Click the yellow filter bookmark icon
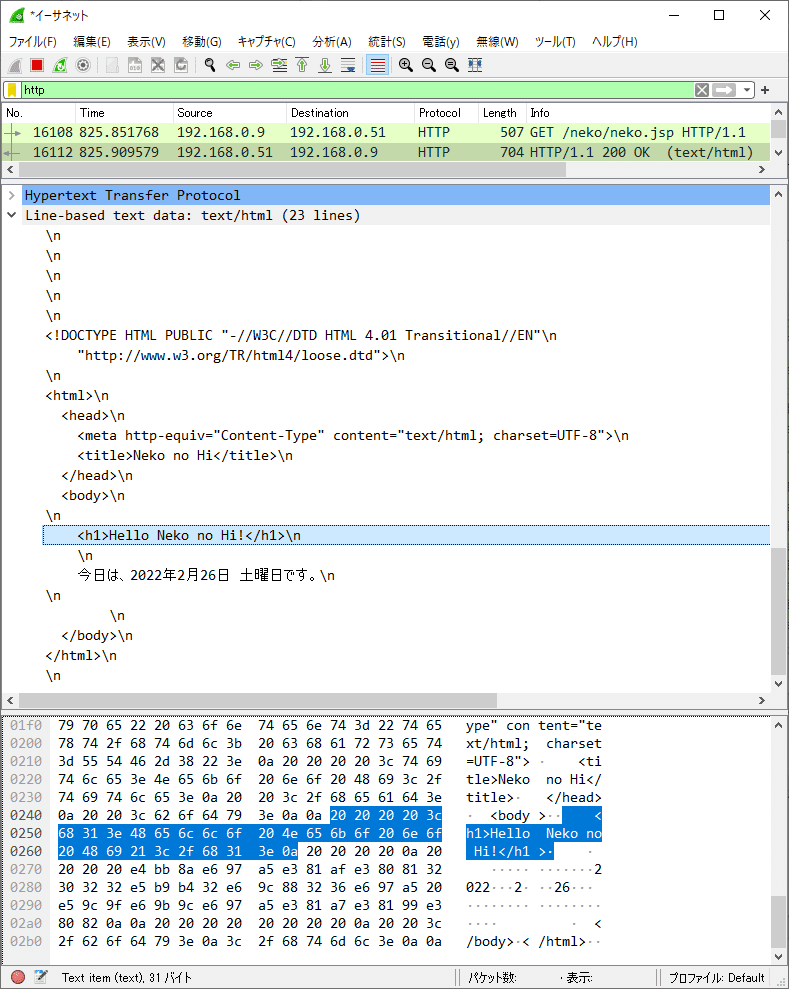 [12, 90]
